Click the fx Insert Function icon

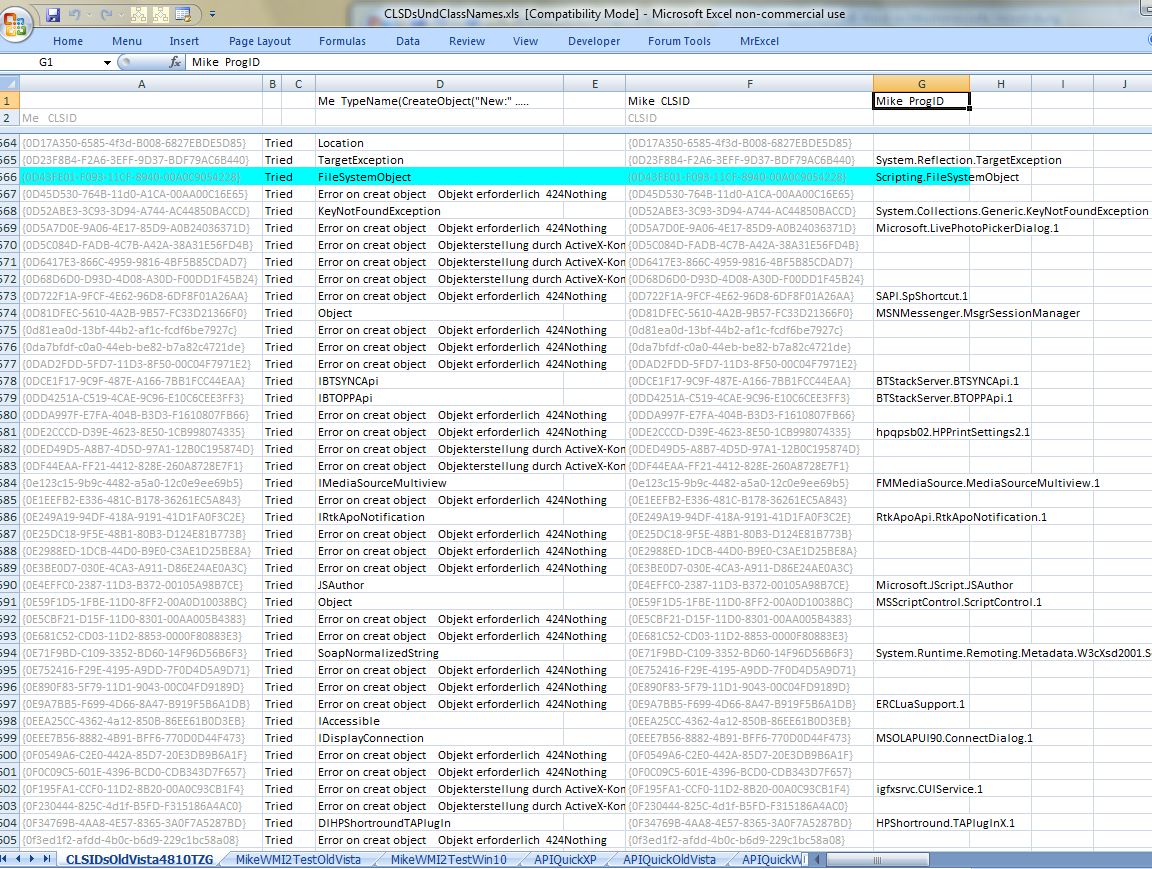[175, 62]
